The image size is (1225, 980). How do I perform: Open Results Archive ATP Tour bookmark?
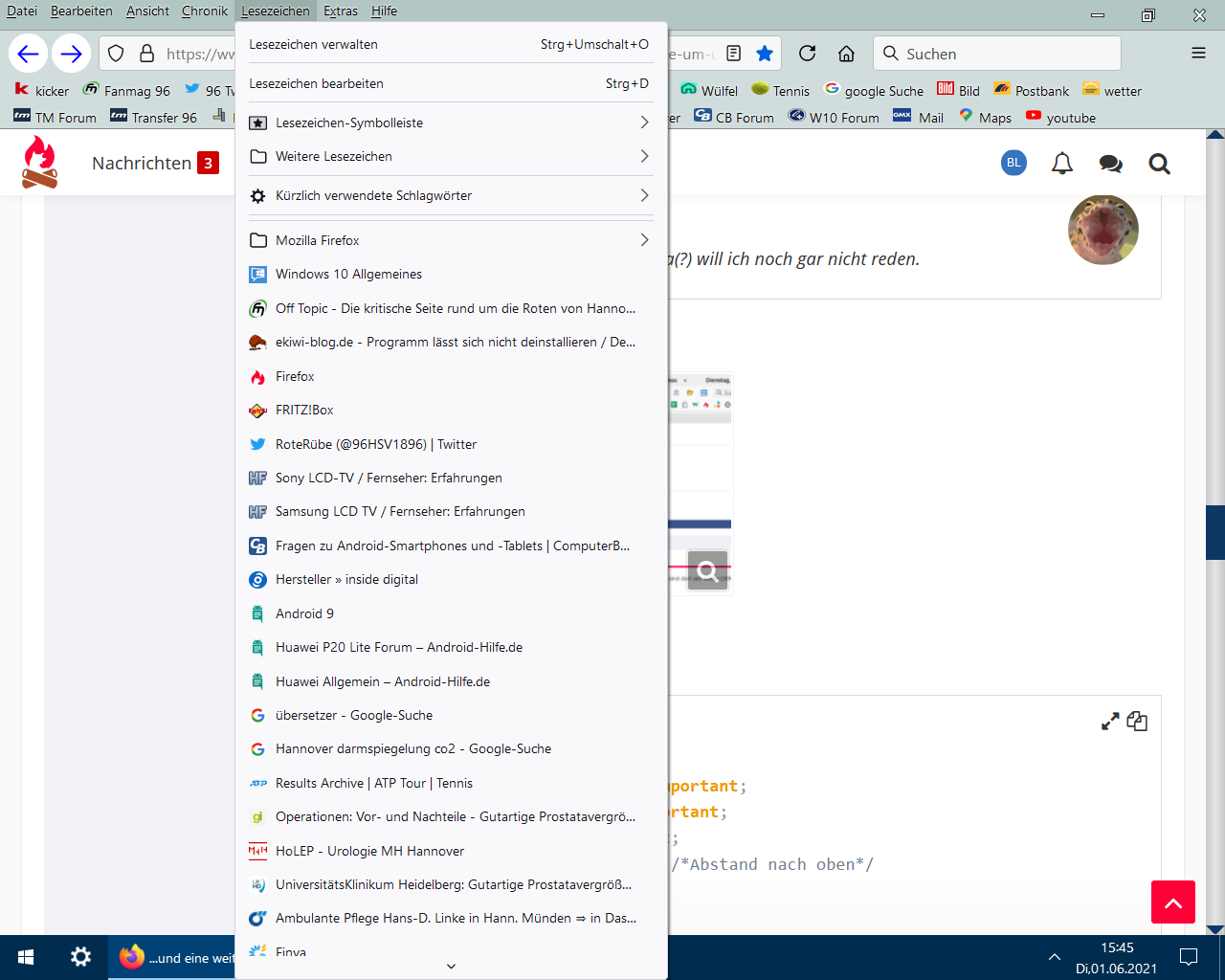coord(451,783)
